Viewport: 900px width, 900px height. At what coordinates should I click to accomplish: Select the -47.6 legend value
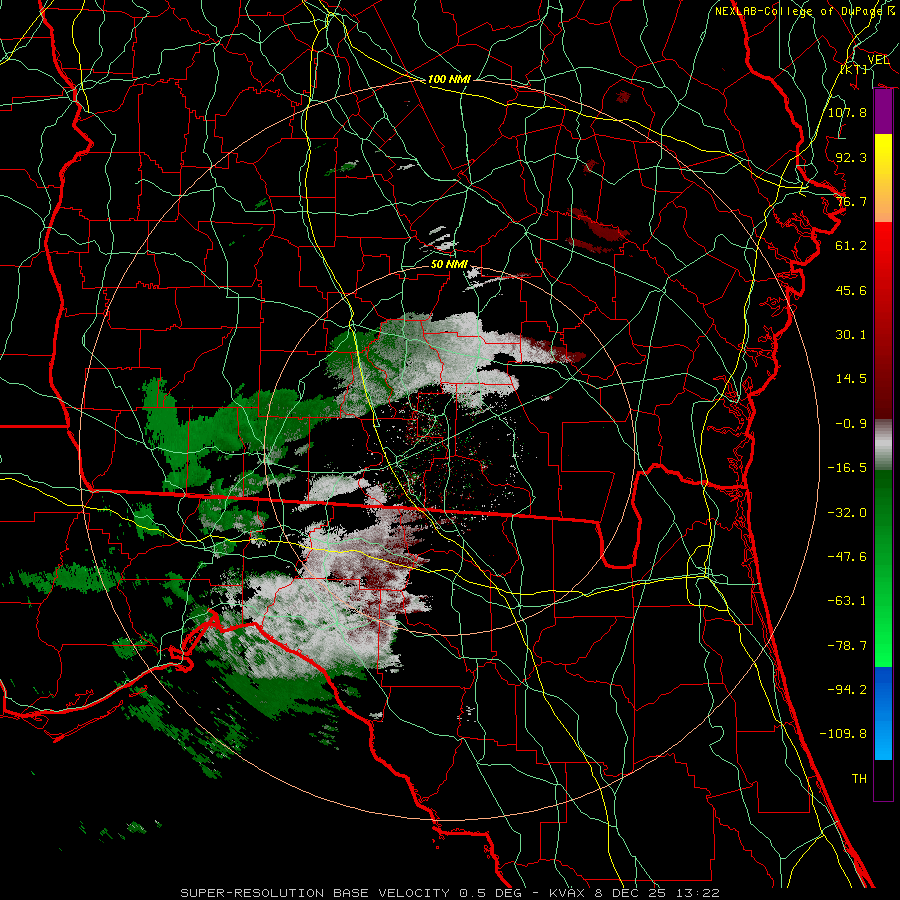(x=847, y=557)
